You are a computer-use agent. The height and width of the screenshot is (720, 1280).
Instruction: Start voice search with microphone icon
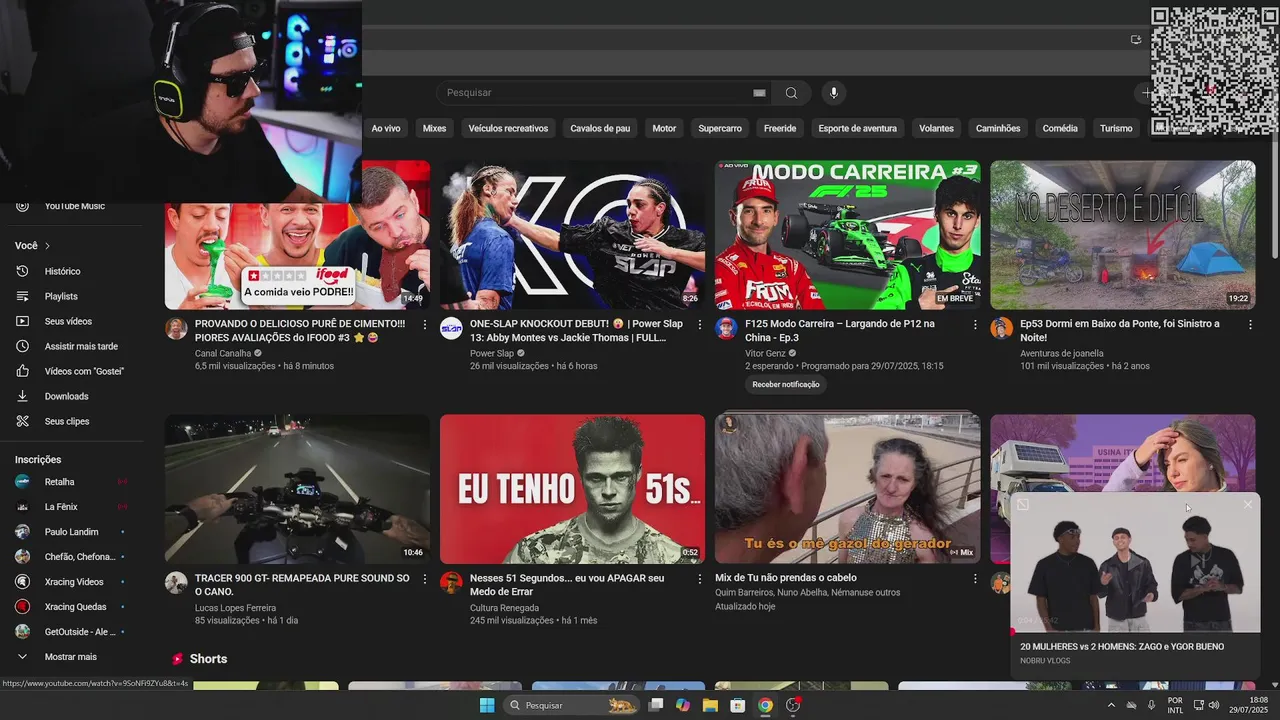click(834, 93)
